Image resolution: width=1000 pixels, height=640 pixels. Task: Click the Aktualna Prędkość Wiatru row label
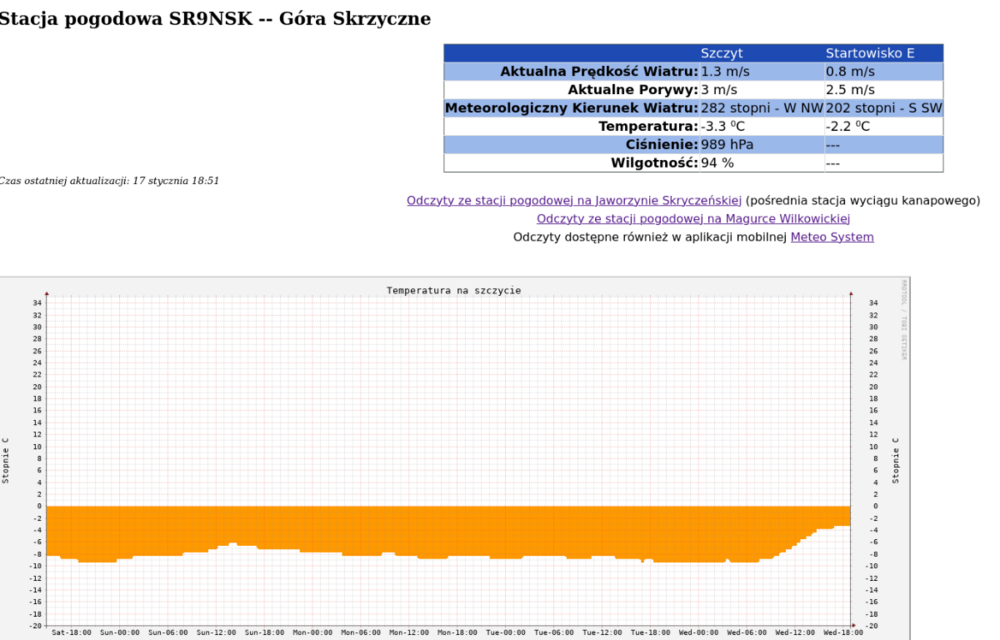(598, 72)
